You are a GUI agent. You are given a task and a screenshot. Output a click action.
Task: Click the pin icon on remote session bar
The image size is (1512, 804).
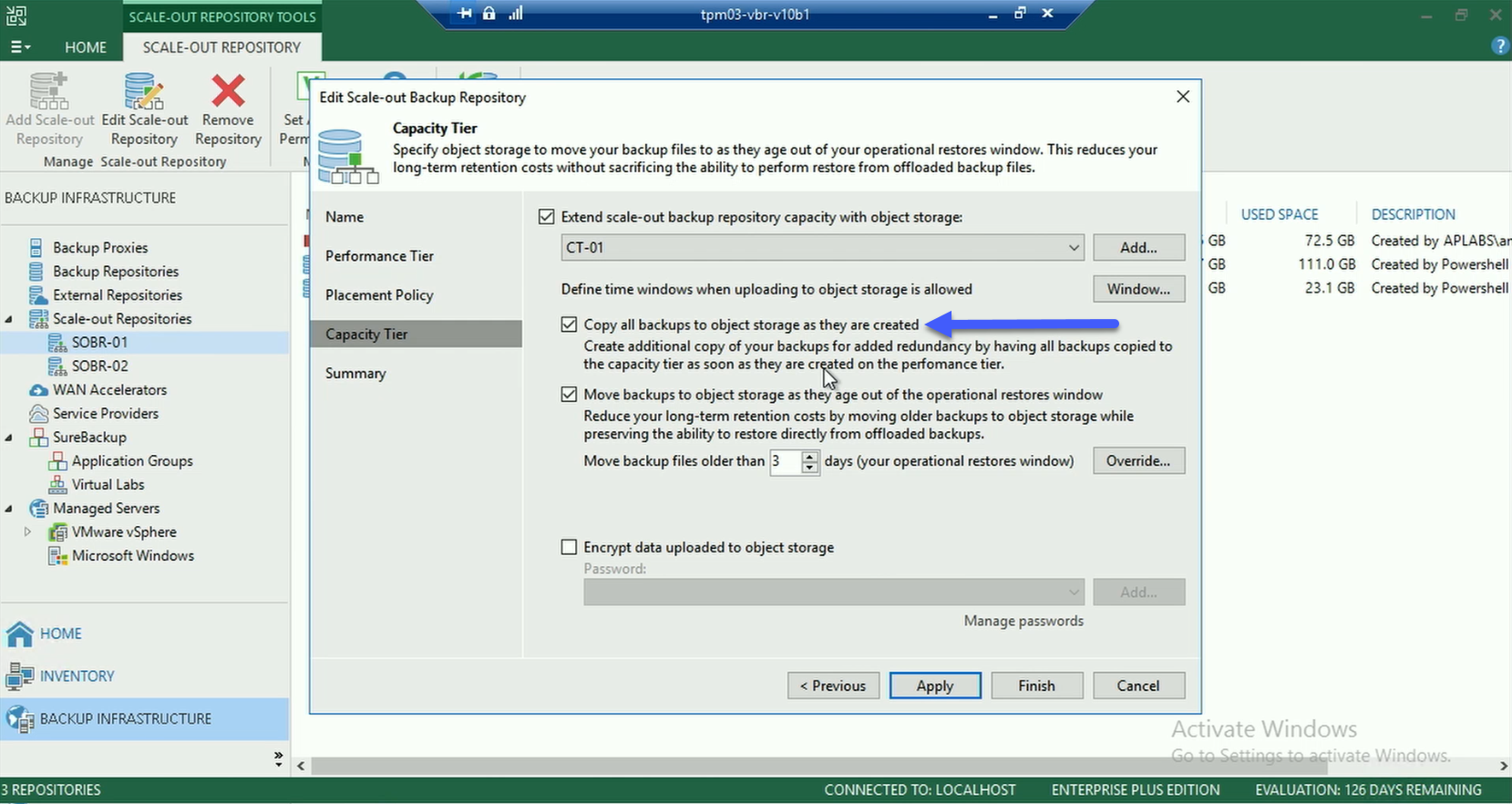465,14
